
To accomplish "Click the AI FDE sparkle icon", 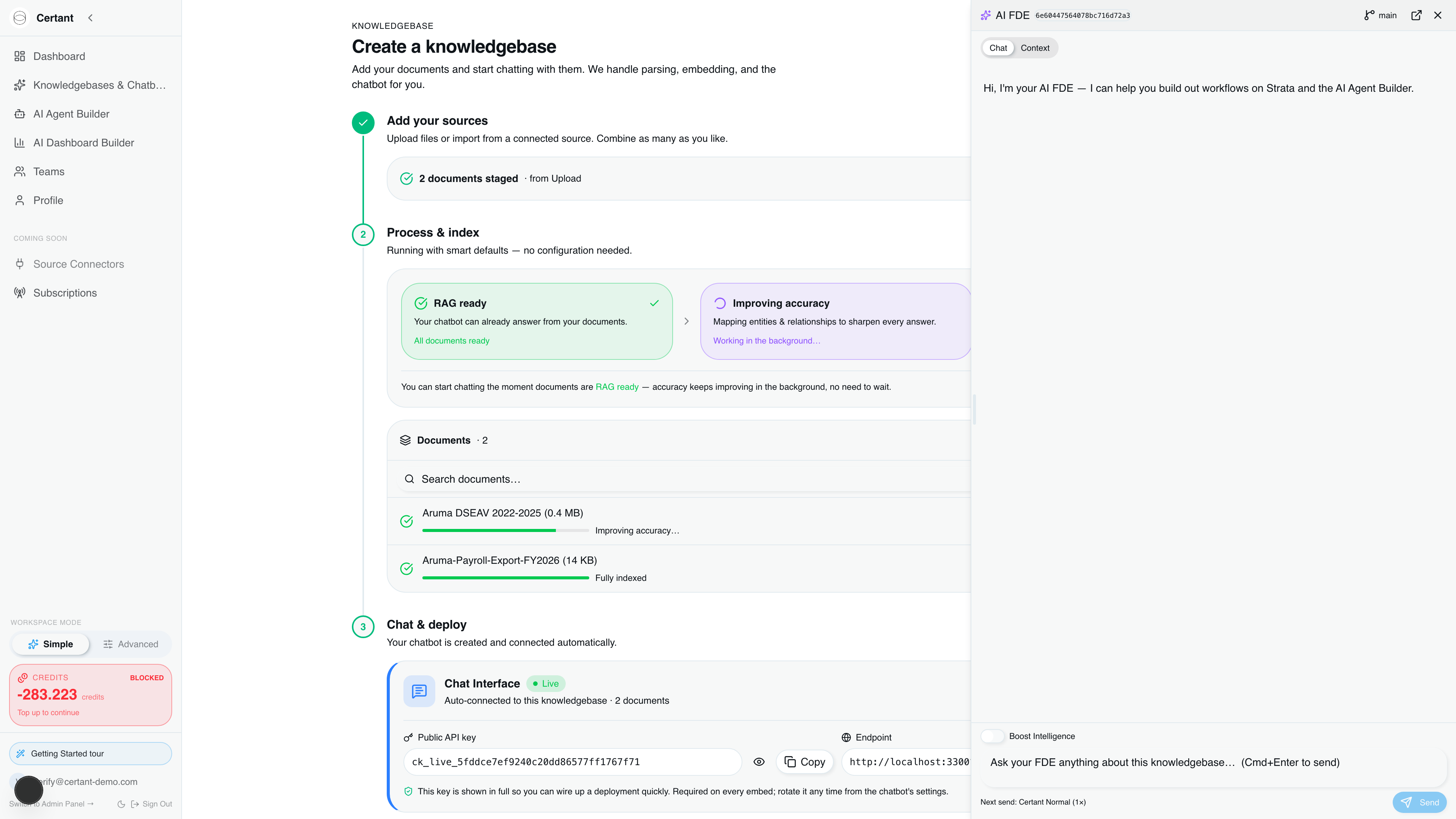I will pos(986,15).
